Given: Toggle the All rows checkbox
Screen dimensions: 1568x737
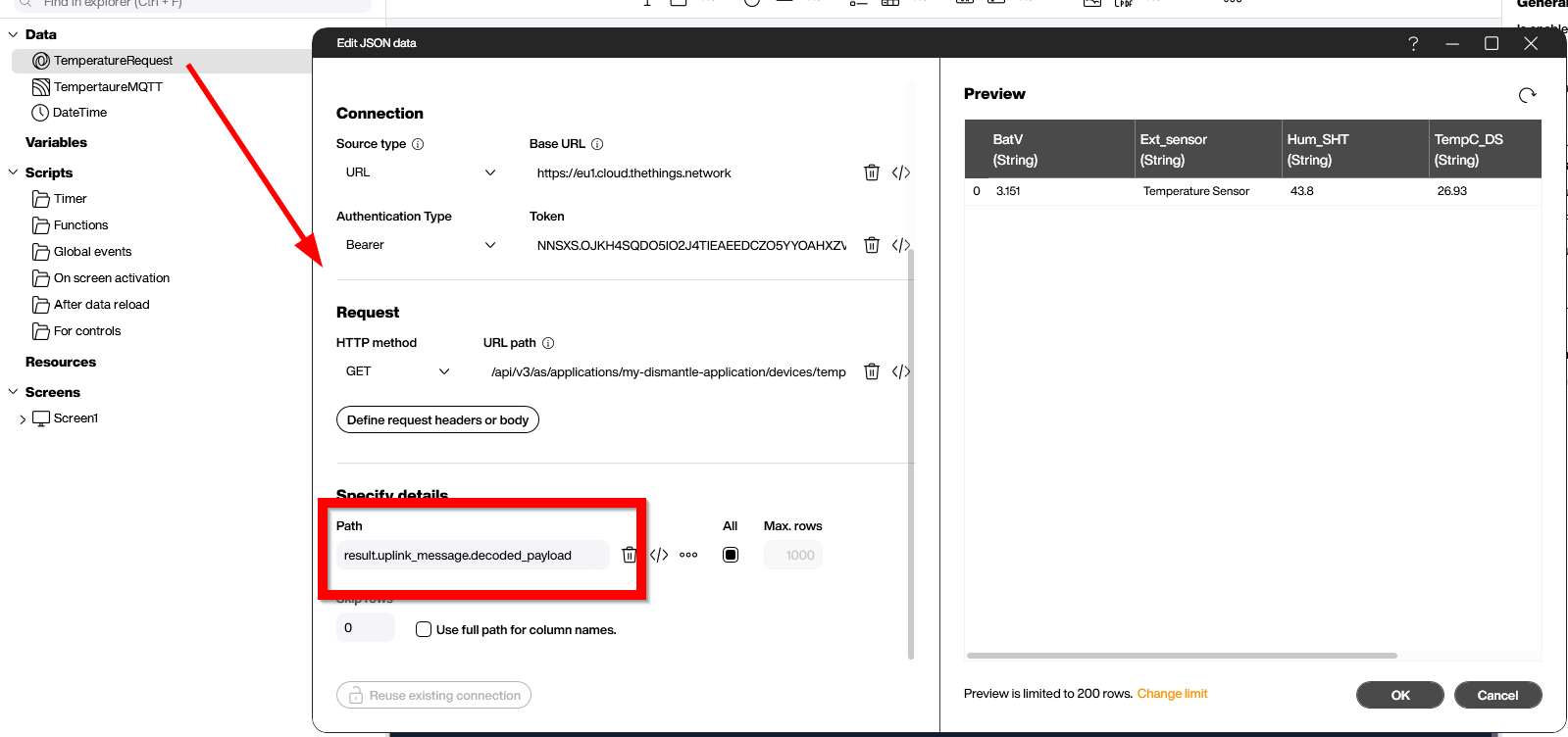Looking at the screenshot, I should [x=731, y=555].
